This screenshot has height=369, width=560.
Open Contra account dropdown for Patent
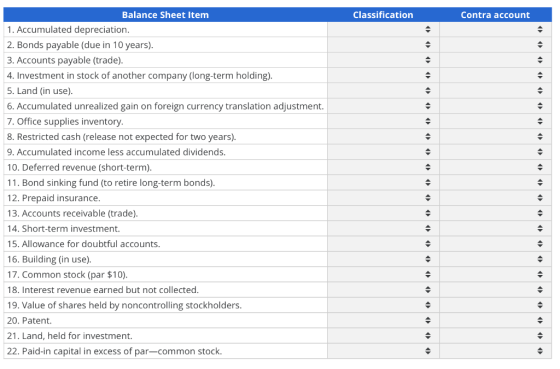(495, 321)
